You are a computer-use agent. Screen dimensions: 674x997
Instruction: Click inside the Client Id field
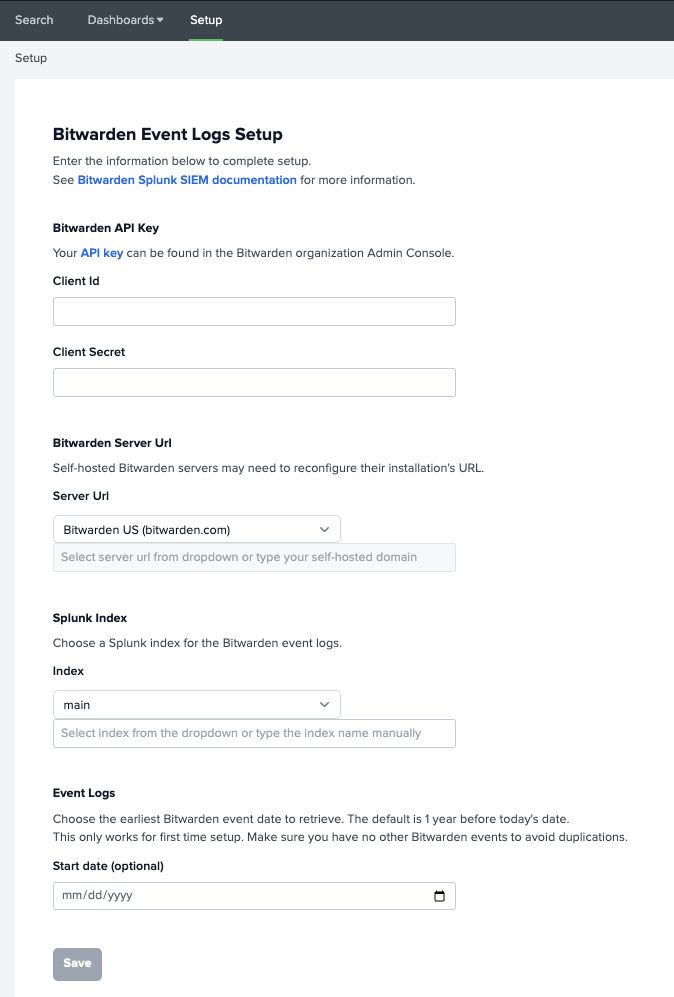pos(253,311)
